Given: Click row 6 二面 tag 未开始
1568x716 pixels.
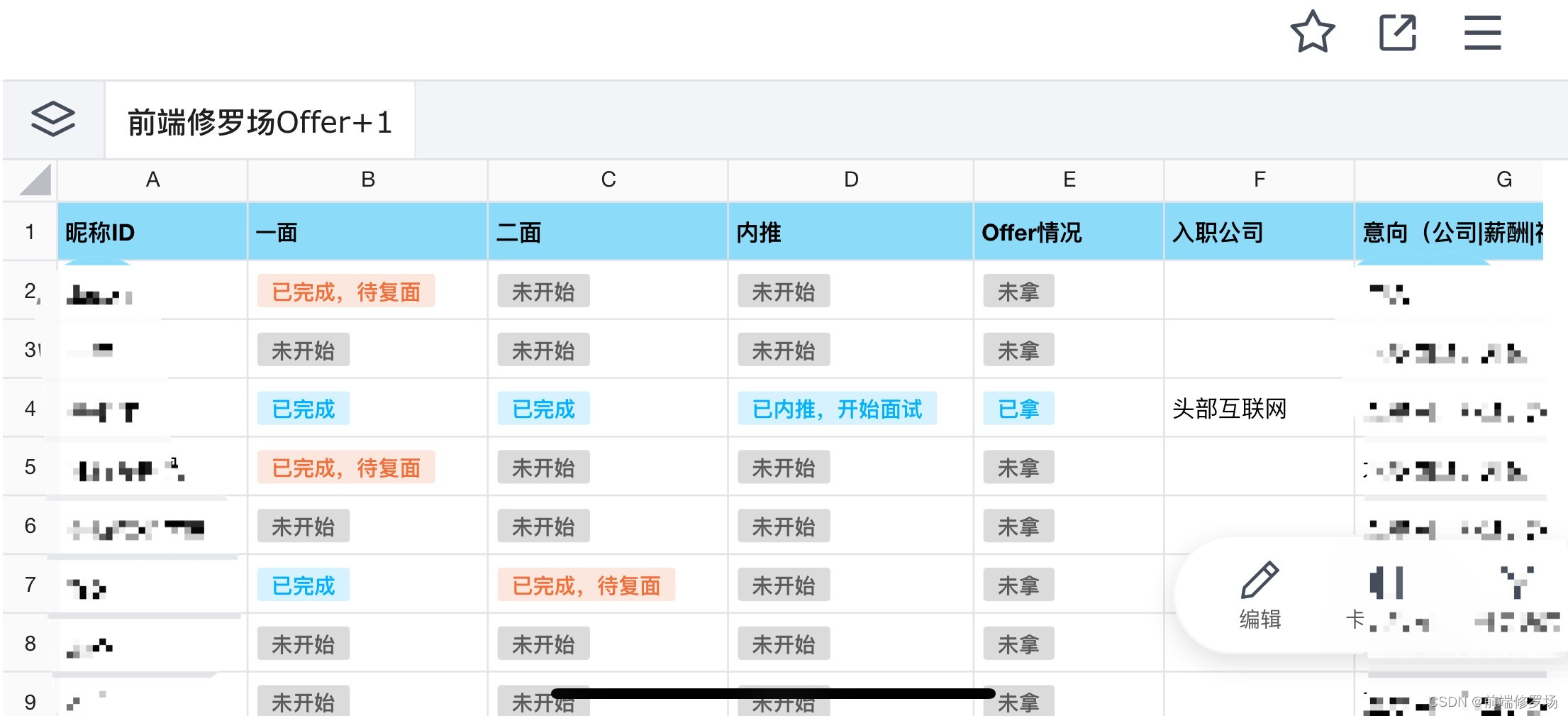Looking at the screenshot, I should coord(543,527).
